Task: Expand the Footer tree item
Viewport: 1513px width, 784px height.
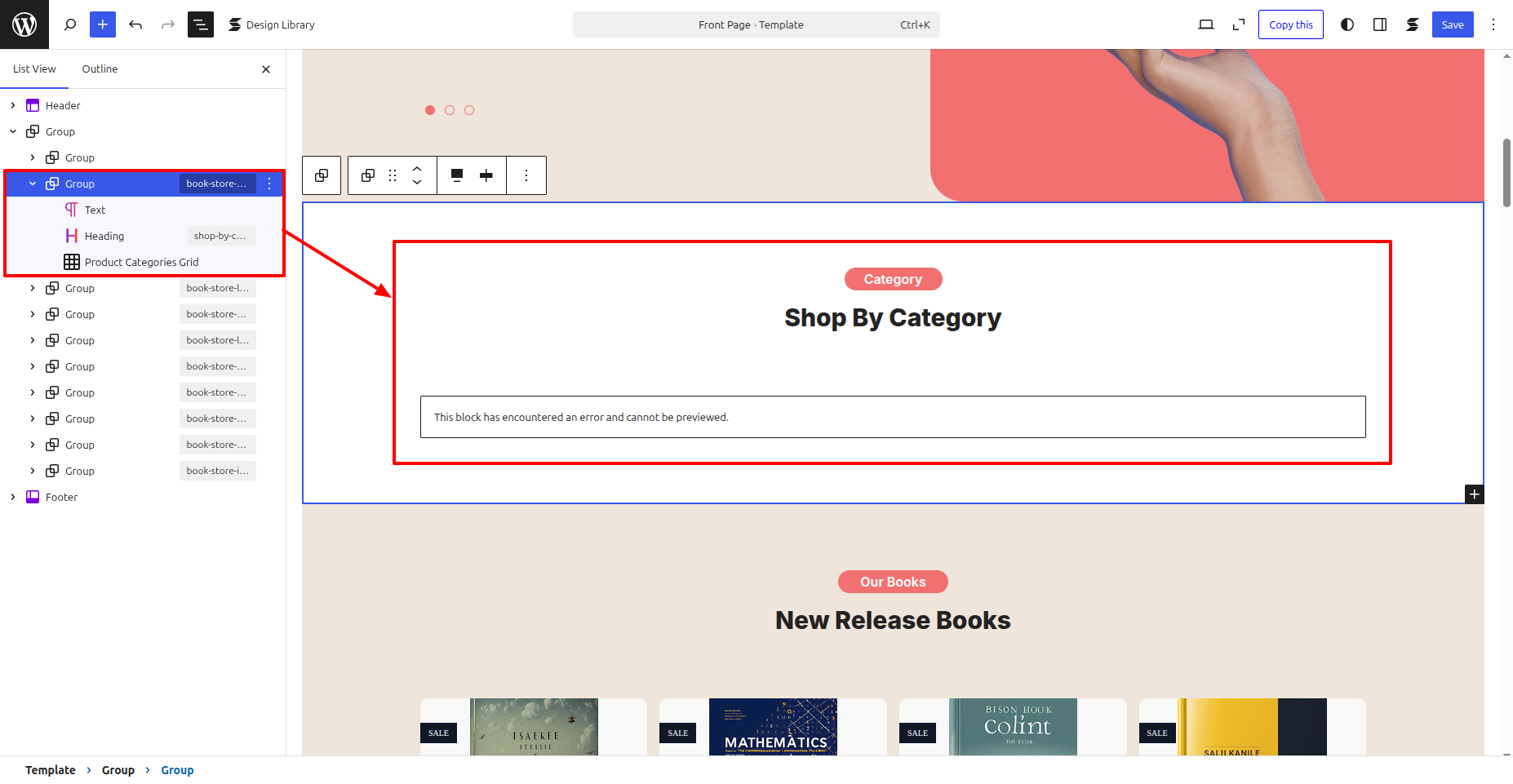Action: 13,497
